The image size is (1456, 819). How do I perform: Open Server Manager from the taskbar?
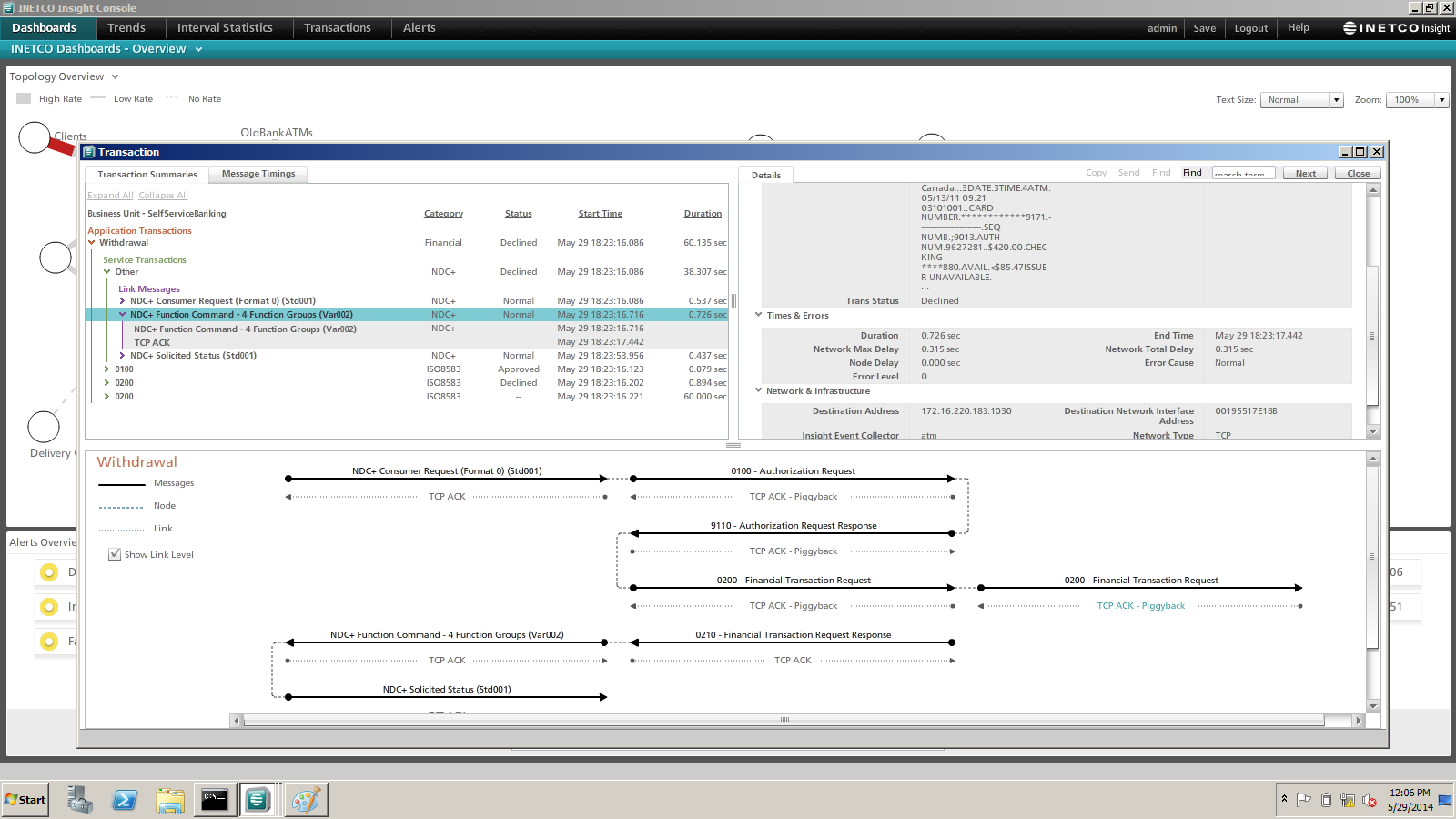pos(79,800)
